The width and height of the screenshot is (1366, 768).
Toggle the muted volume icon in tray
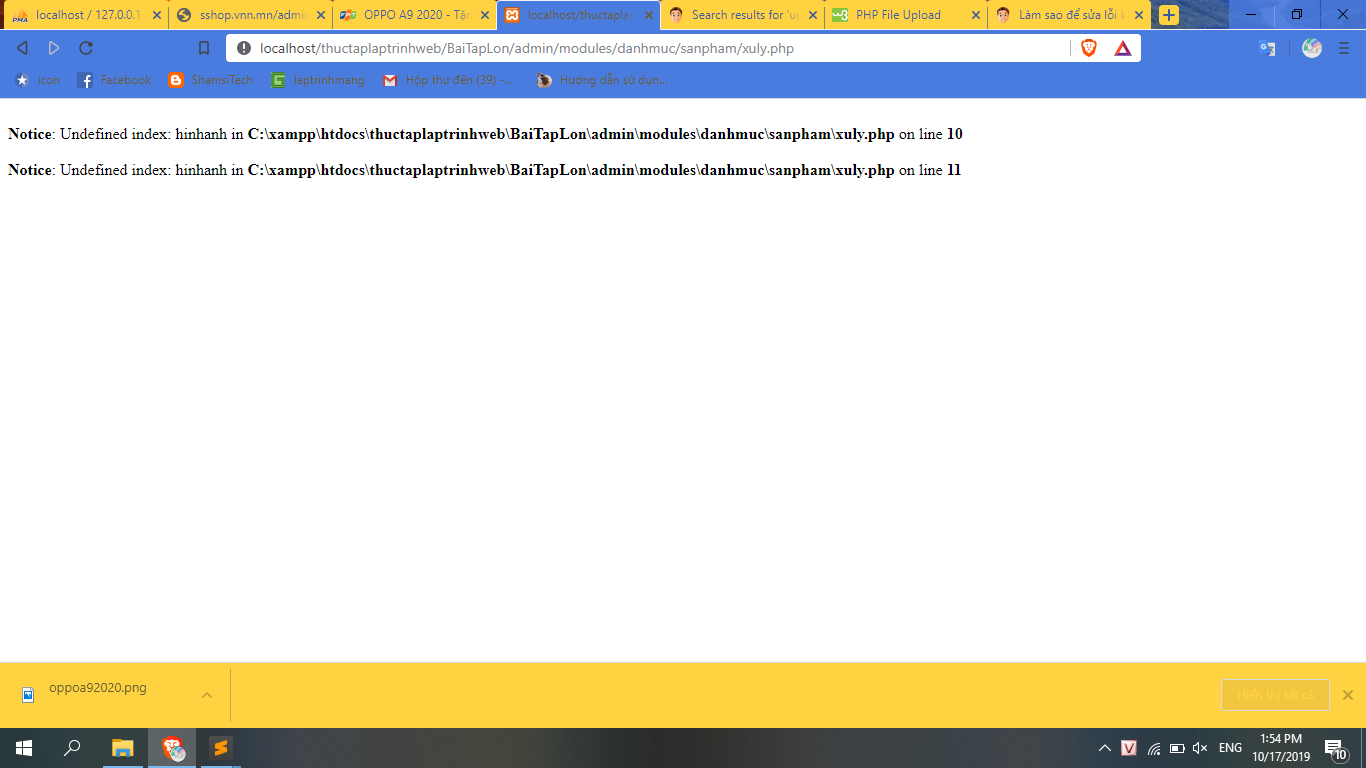[x=1200, y=748]
